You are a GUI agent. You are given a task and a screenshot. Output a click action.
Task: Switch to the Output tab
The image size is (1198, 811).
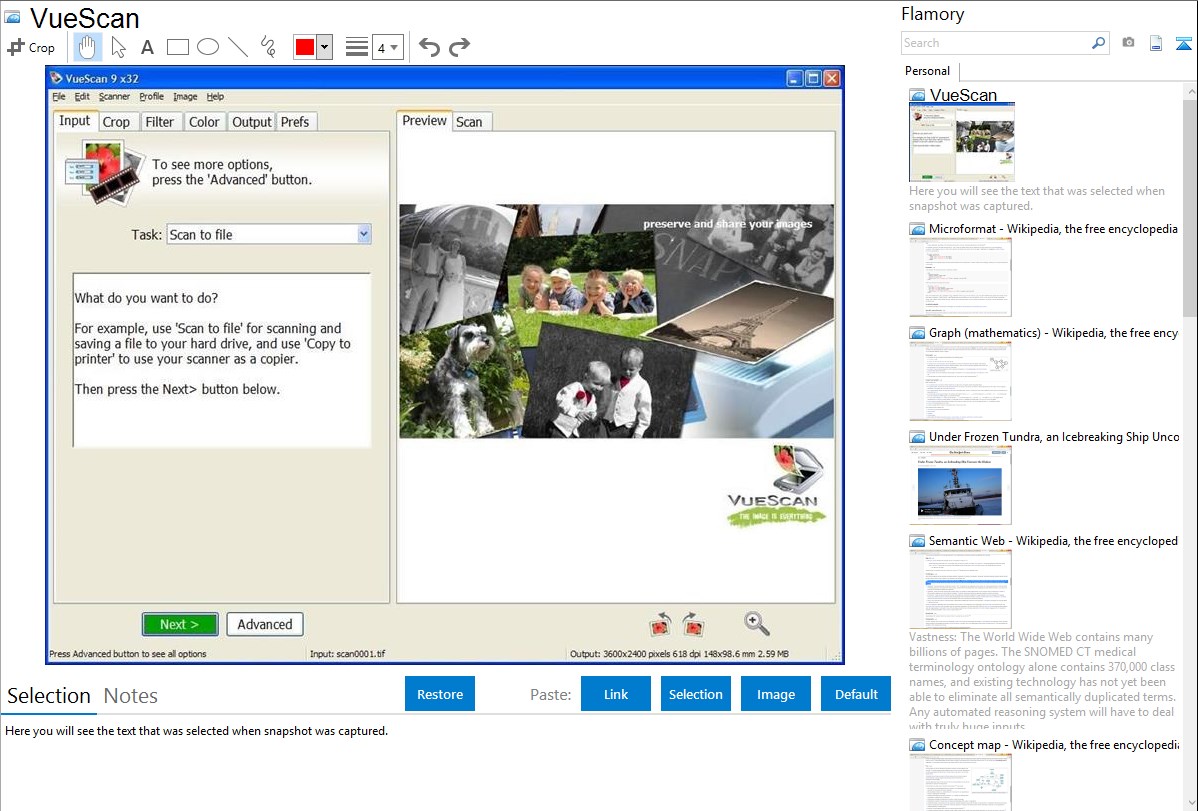pos(251,122)
